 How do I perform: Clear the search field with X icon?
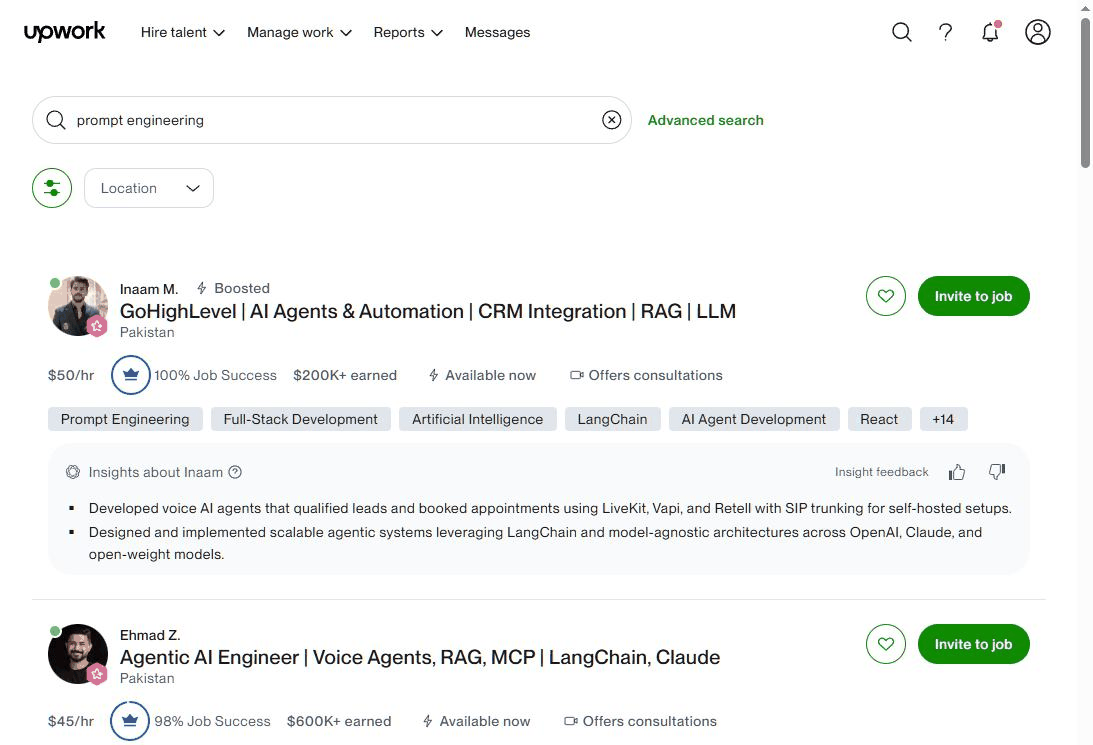[611, 120]
